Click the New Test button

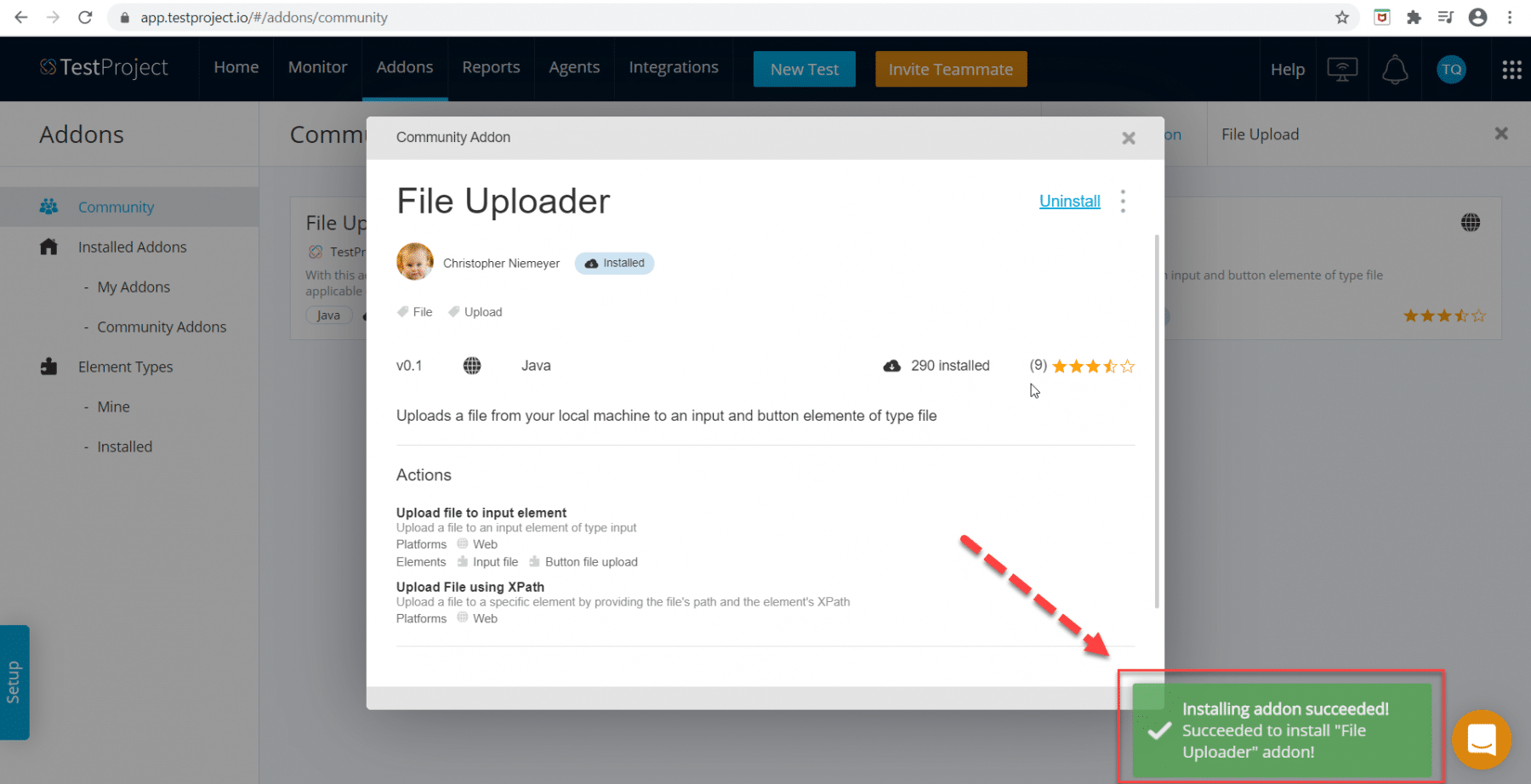pyautogui.click(x=805, y=69)
